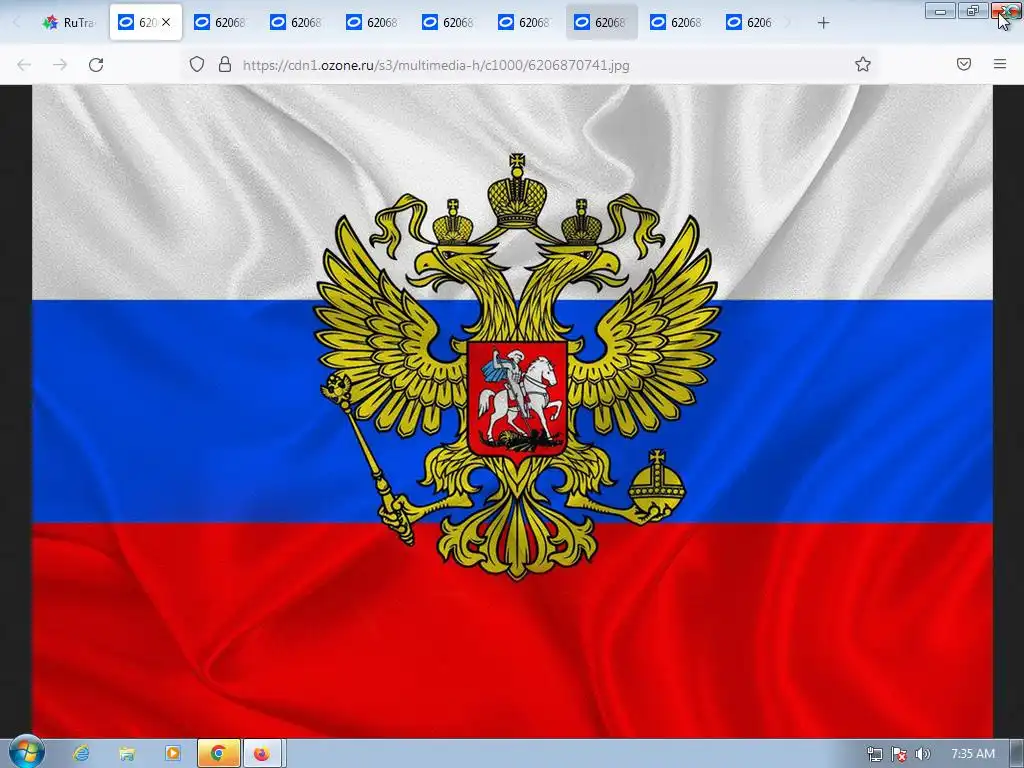Open the Firefox hamburger application menu
This screenshot has height=768, width=1024.
tap(1000, 64)
